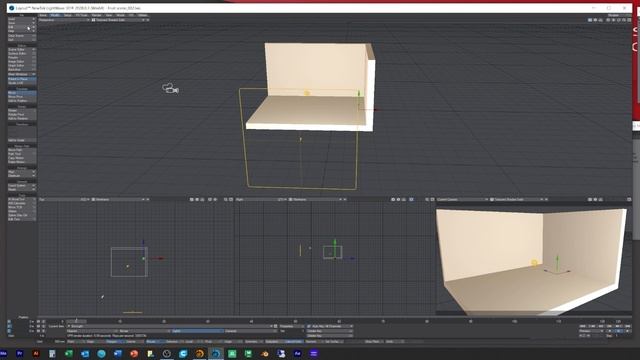Switch to the Utilities tab
640x360 pixels.
click(143, 15)
